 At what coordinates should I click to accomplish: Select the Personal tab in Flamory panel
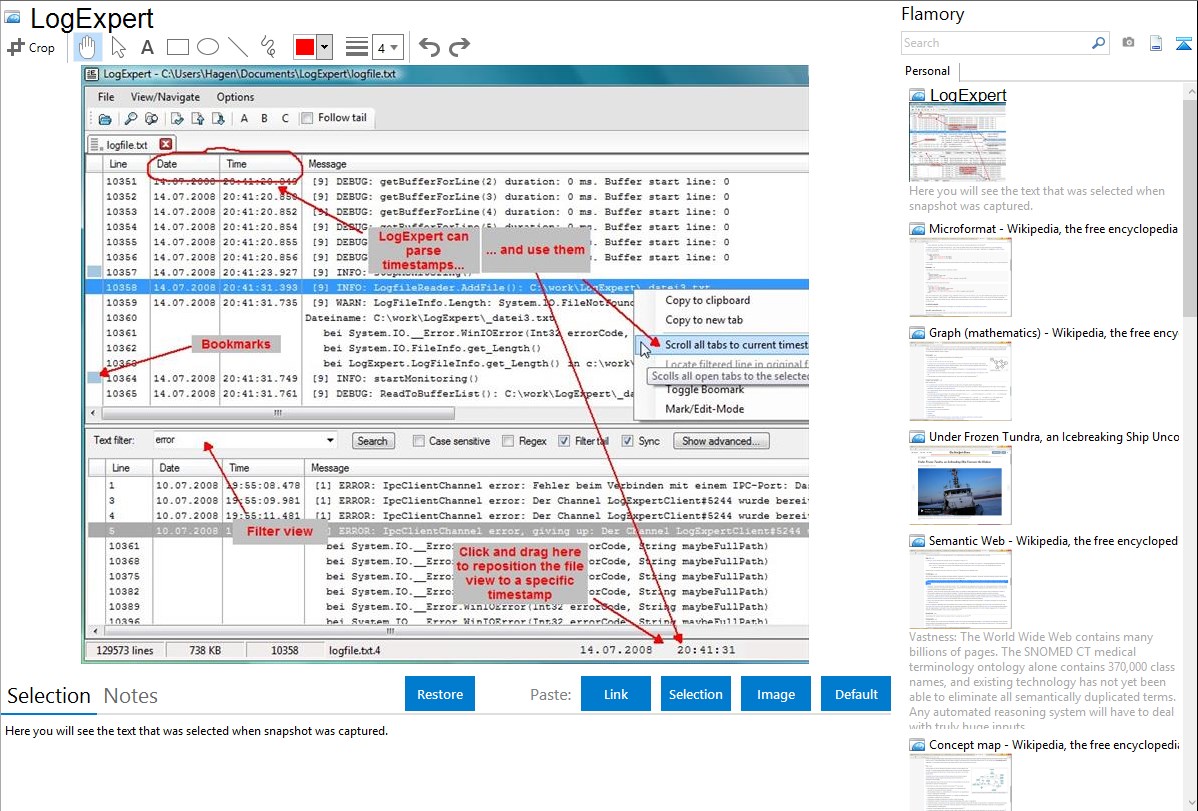click(928, 71)
